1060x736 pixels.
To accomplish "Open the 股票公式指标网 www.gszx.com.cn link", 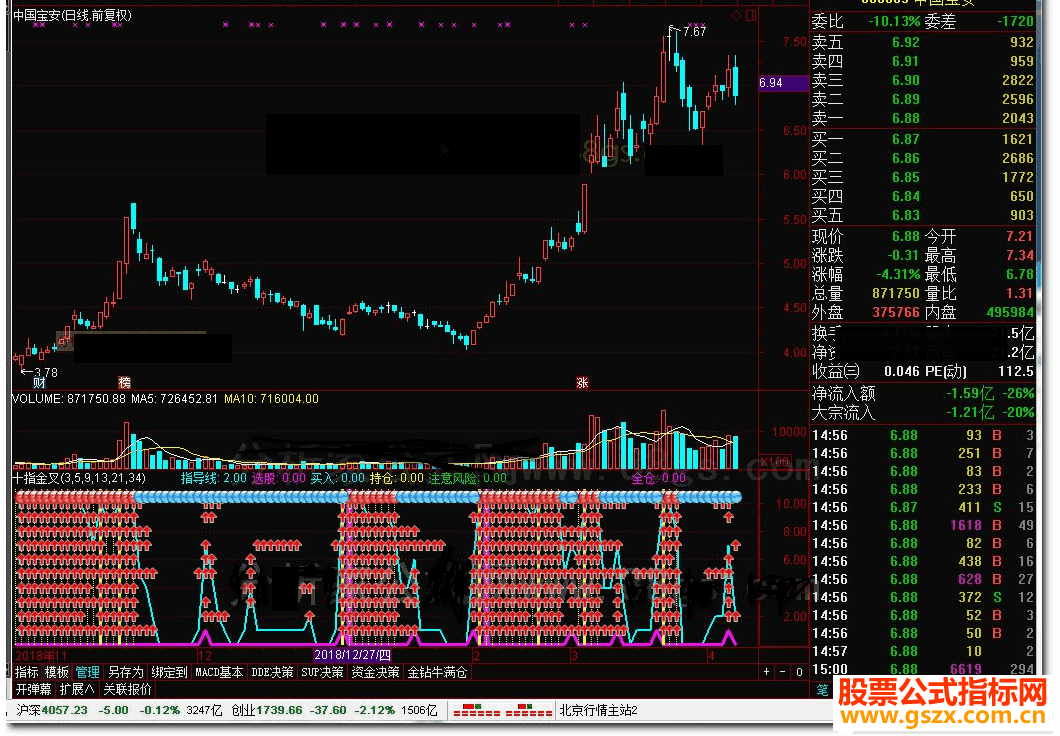I will (942, 703).
